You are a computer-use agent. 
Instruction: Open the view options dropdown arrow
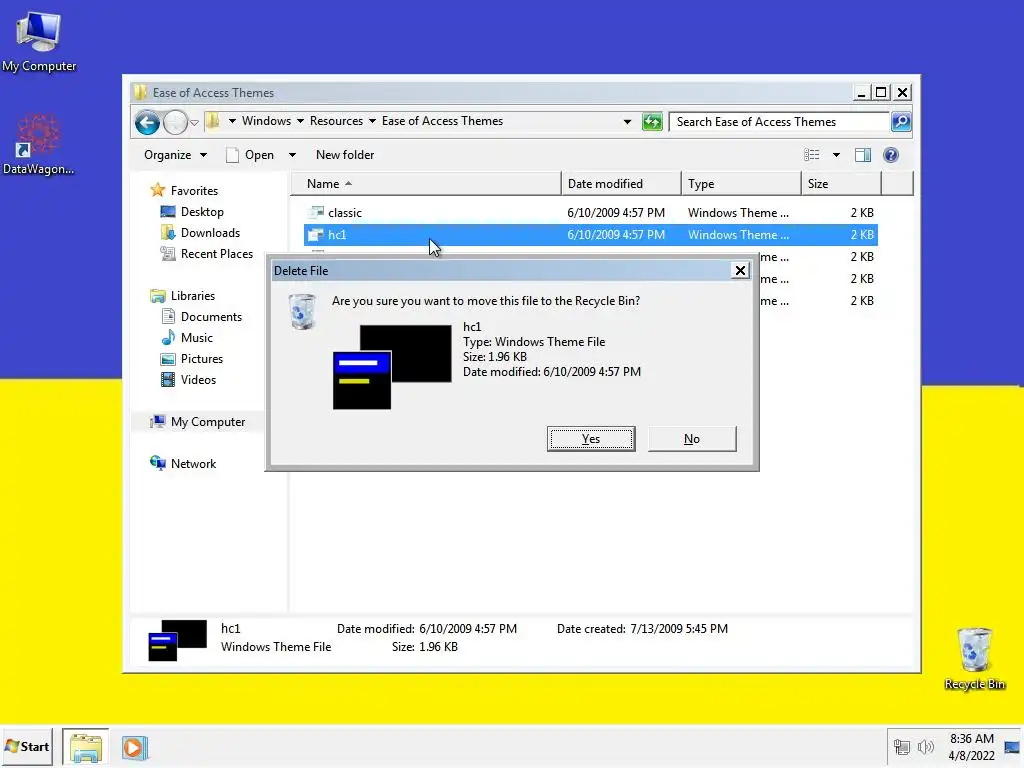[x=836, y=155]
